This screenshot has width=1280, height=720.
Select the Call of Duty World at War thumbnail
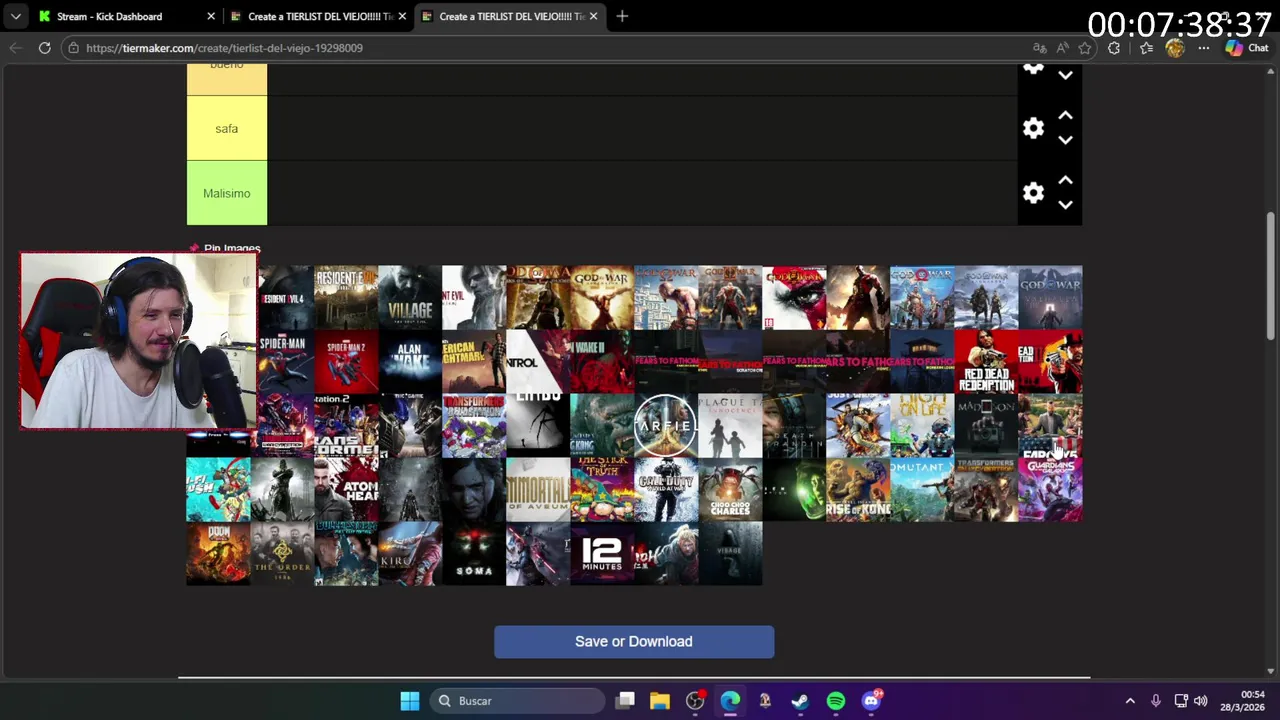[666, 489]
